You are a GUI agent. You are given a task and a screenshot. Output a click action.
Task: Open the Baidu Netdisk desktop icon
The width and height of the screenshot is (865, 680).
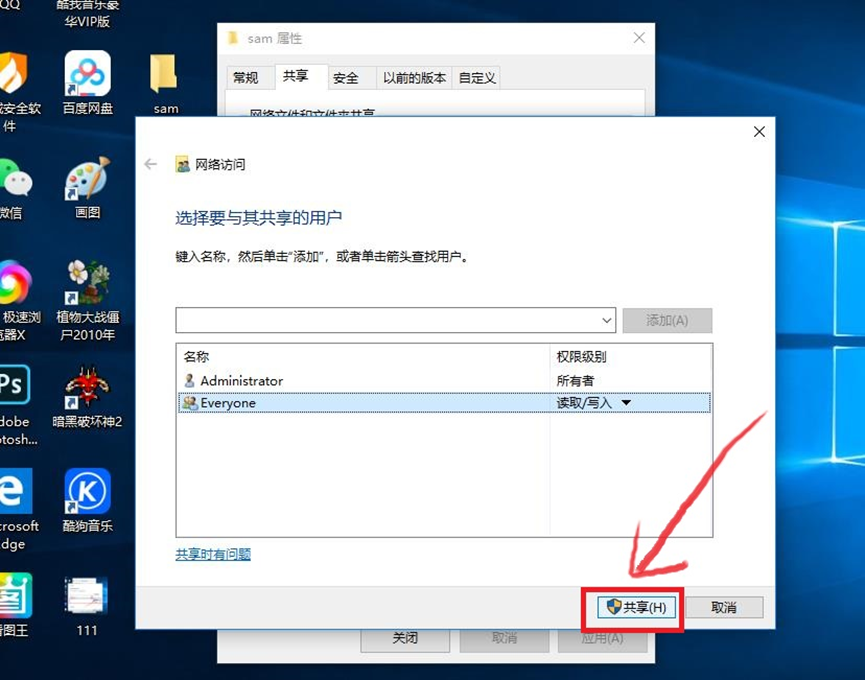click(x=88, y=74)
